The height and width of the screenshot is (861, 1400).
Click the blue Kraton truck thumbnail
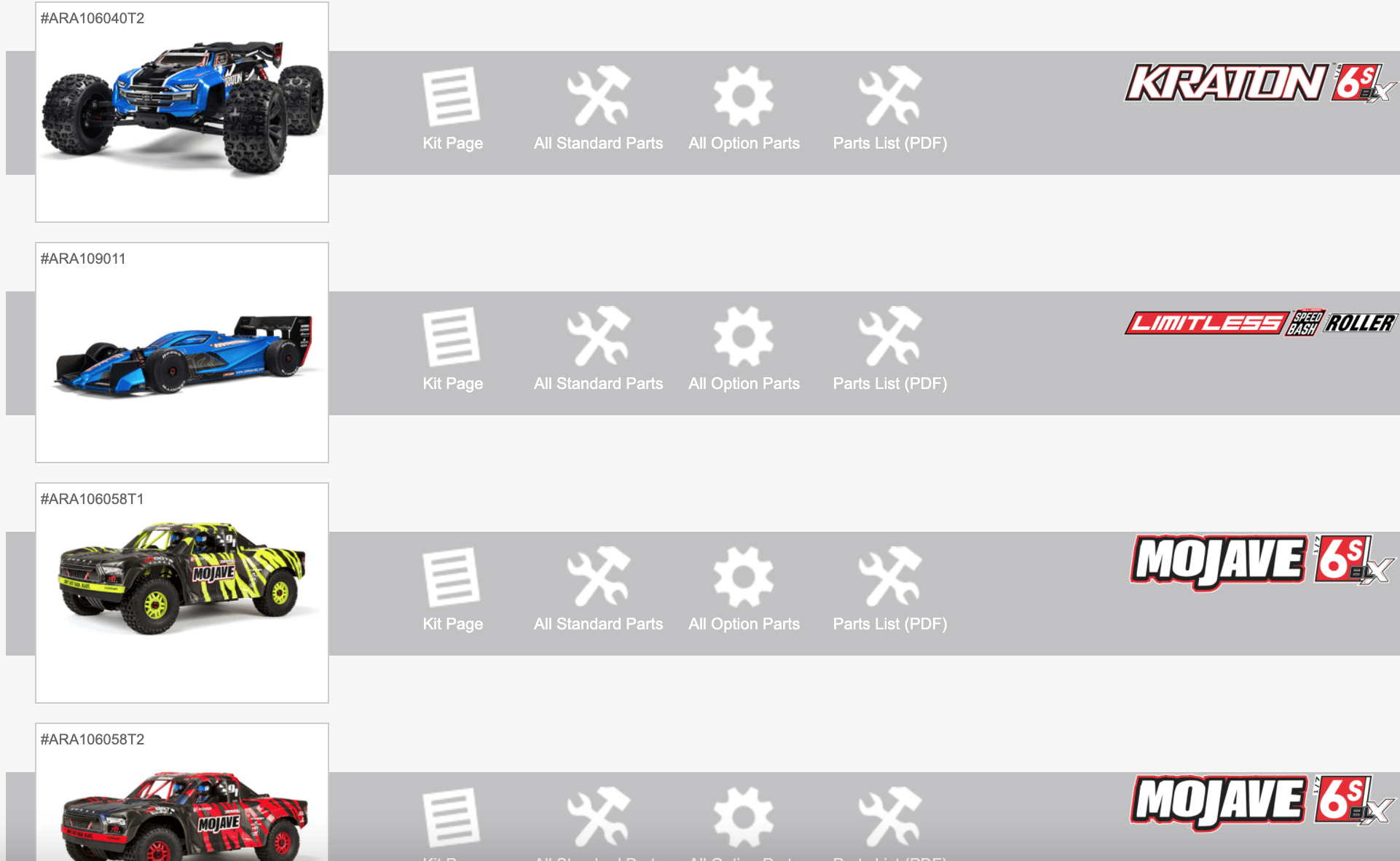[182, 108]
